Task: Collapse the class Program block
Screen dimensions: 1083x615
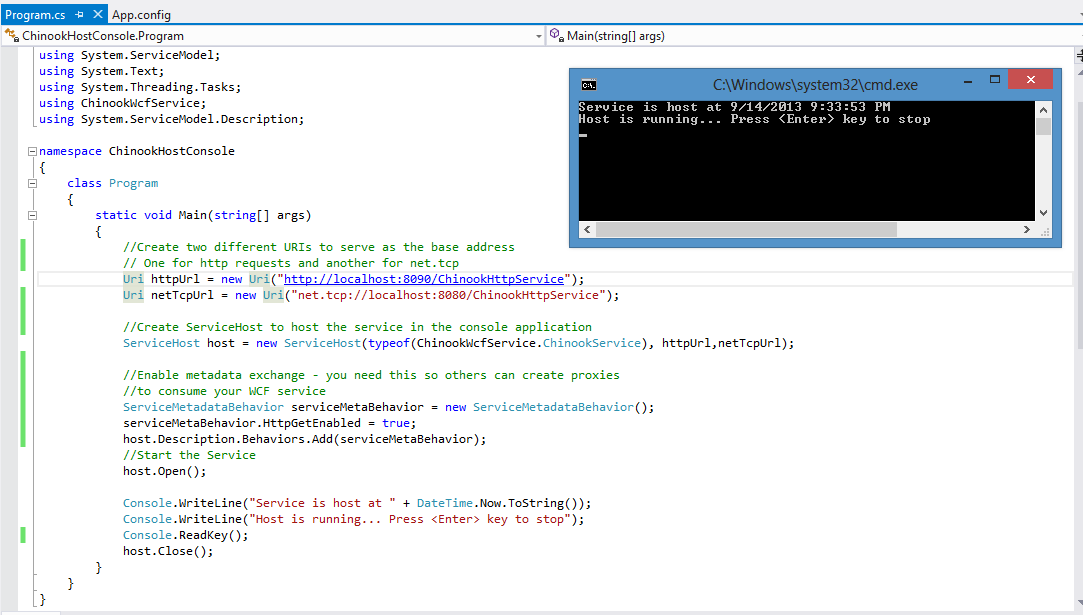Action: [33, 183]
